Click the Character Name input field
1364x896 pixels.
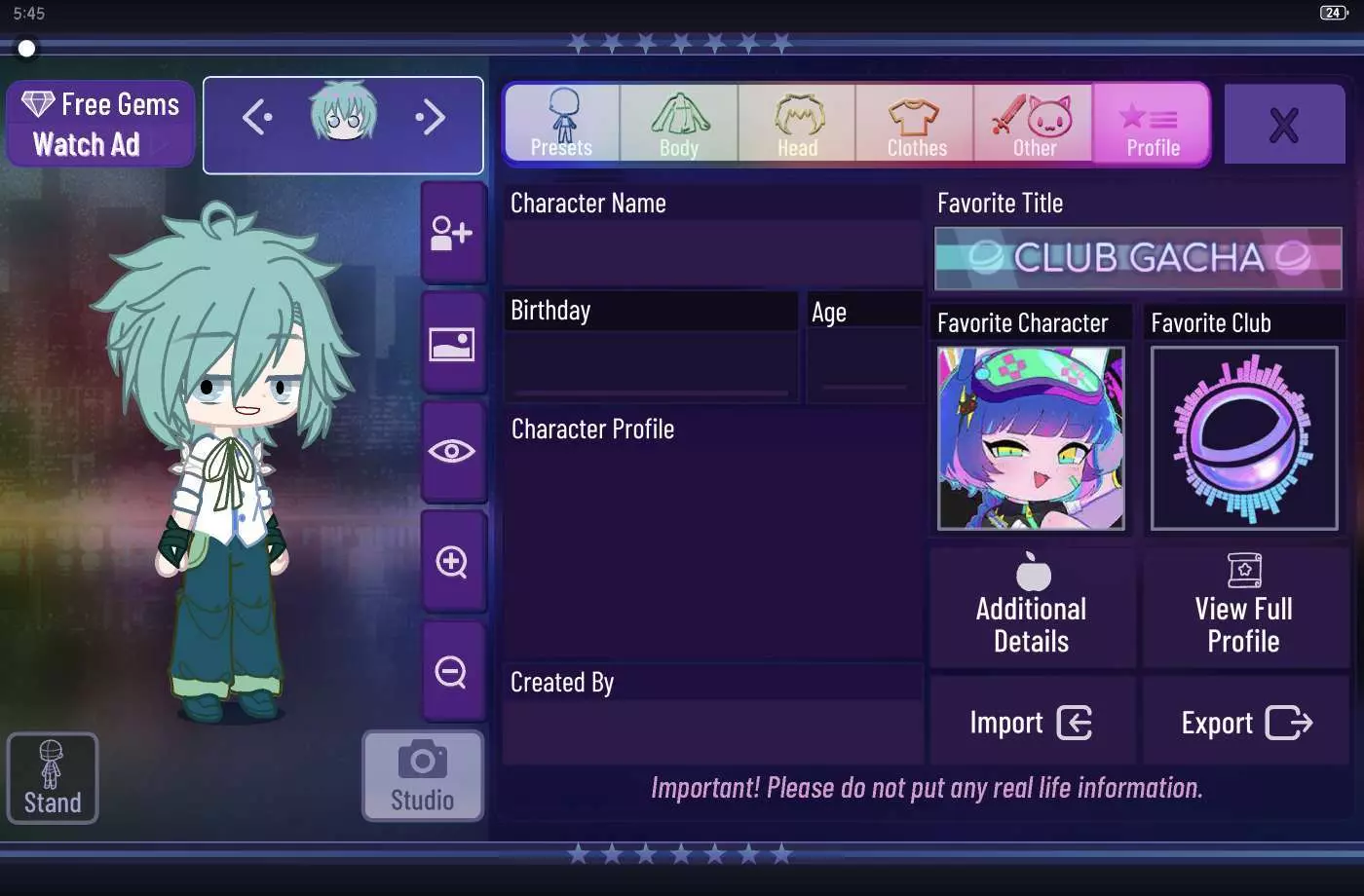[x=712, y=253]
